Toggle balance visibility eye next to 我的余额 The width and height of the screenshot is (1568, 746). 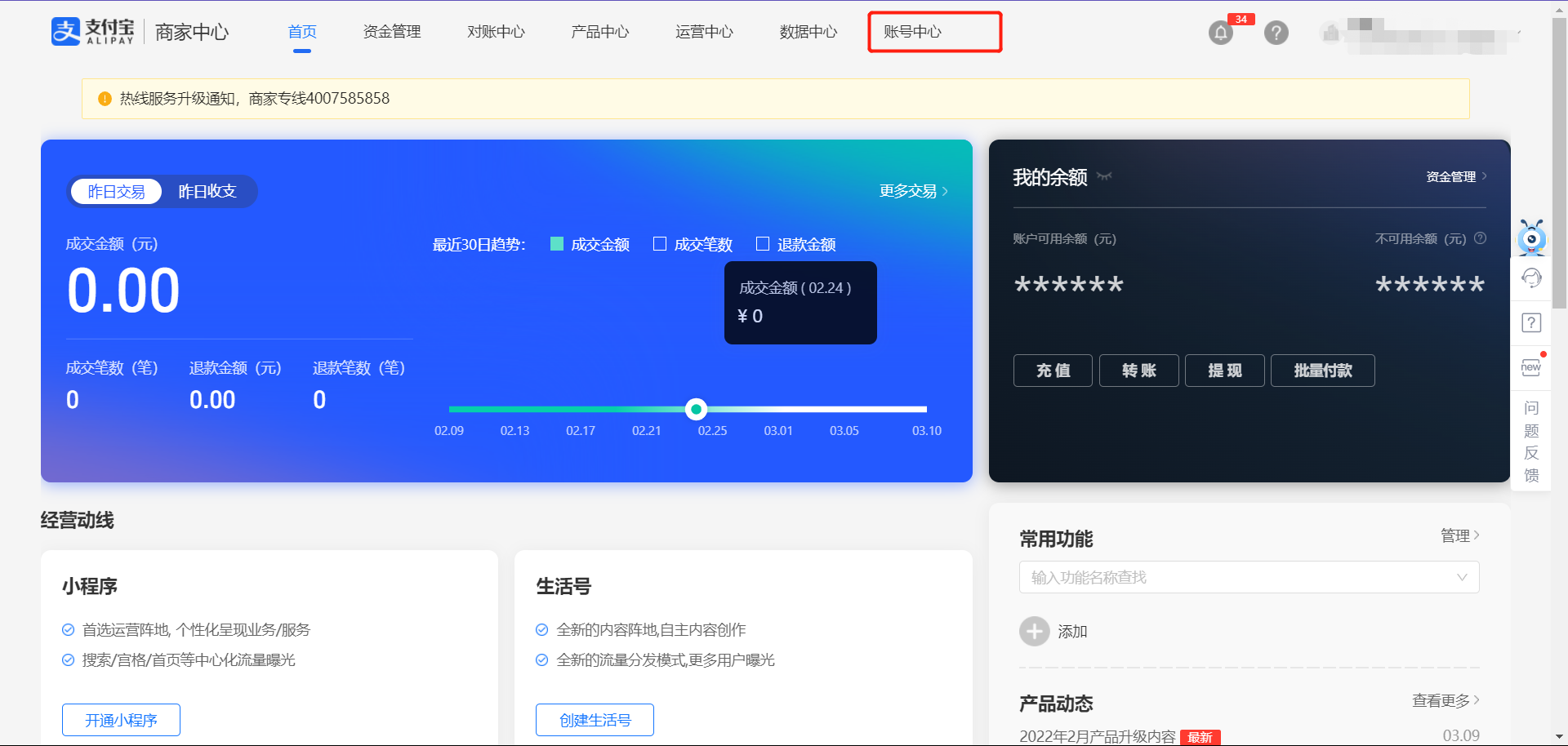click(1105, 177)
